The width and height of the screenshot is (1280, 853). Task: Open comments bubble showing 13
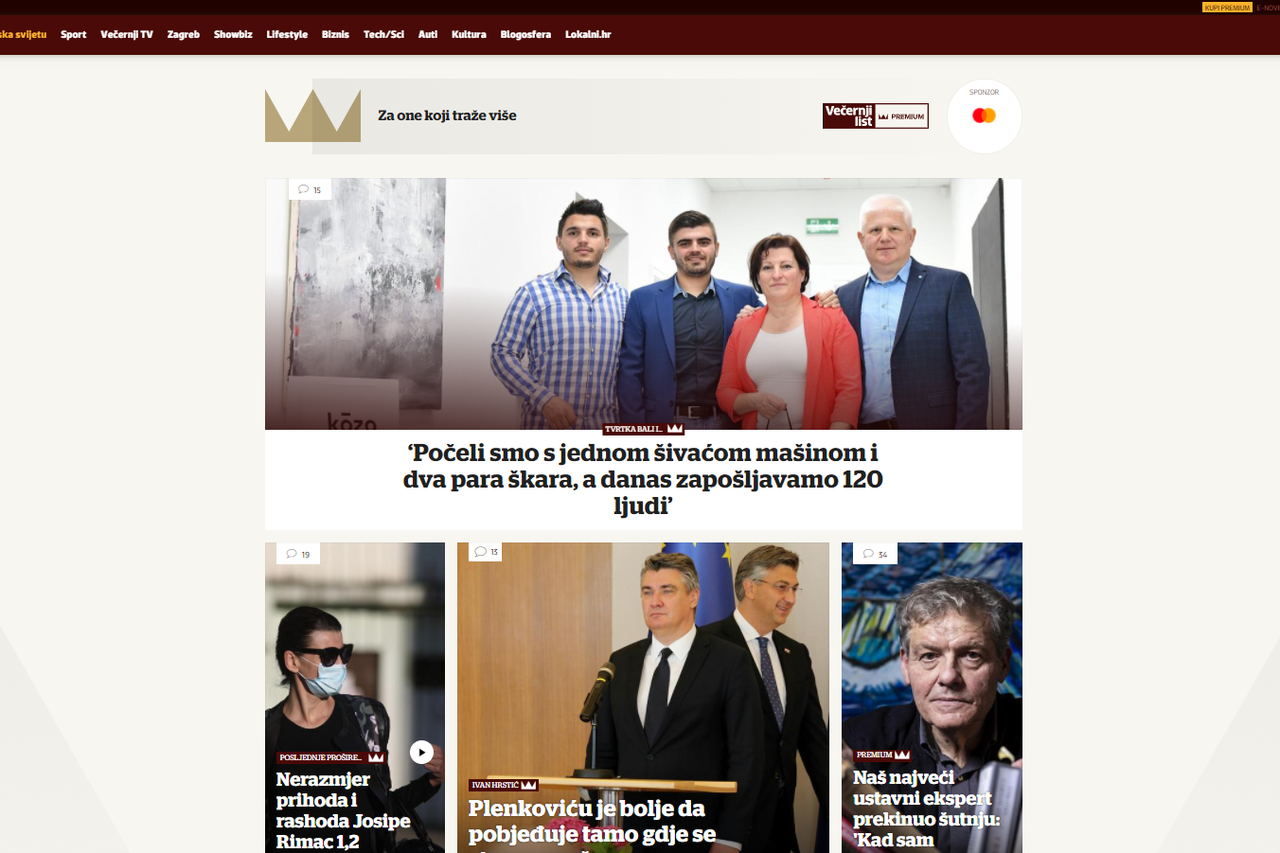pyautogui.click(x=486, y=552)
